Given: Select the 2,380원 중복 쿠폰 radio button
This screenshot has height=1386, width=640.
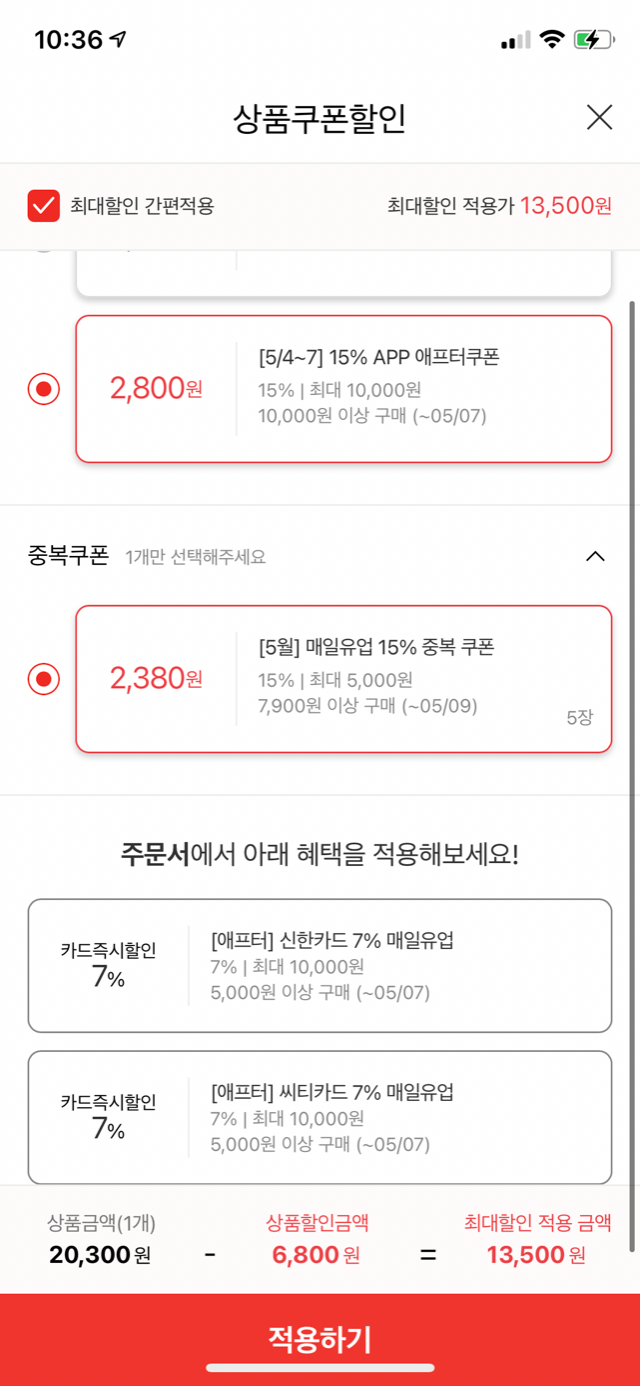Looking at the screenshot, I should pyautogui.click(x=44, y=680).
